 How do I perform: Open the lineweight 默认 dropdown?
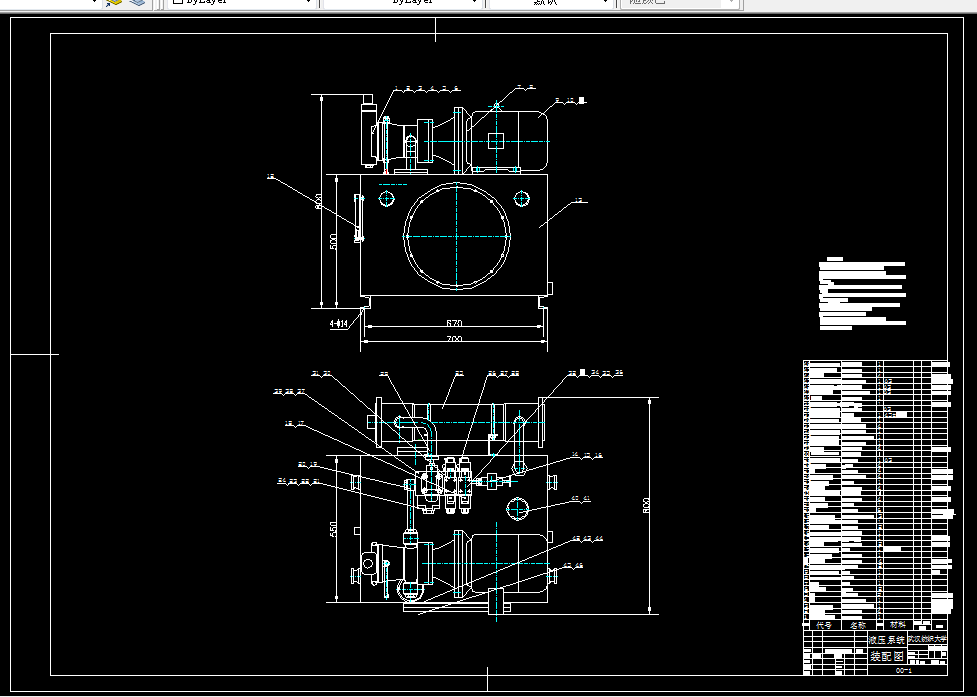tap(551, 2)
